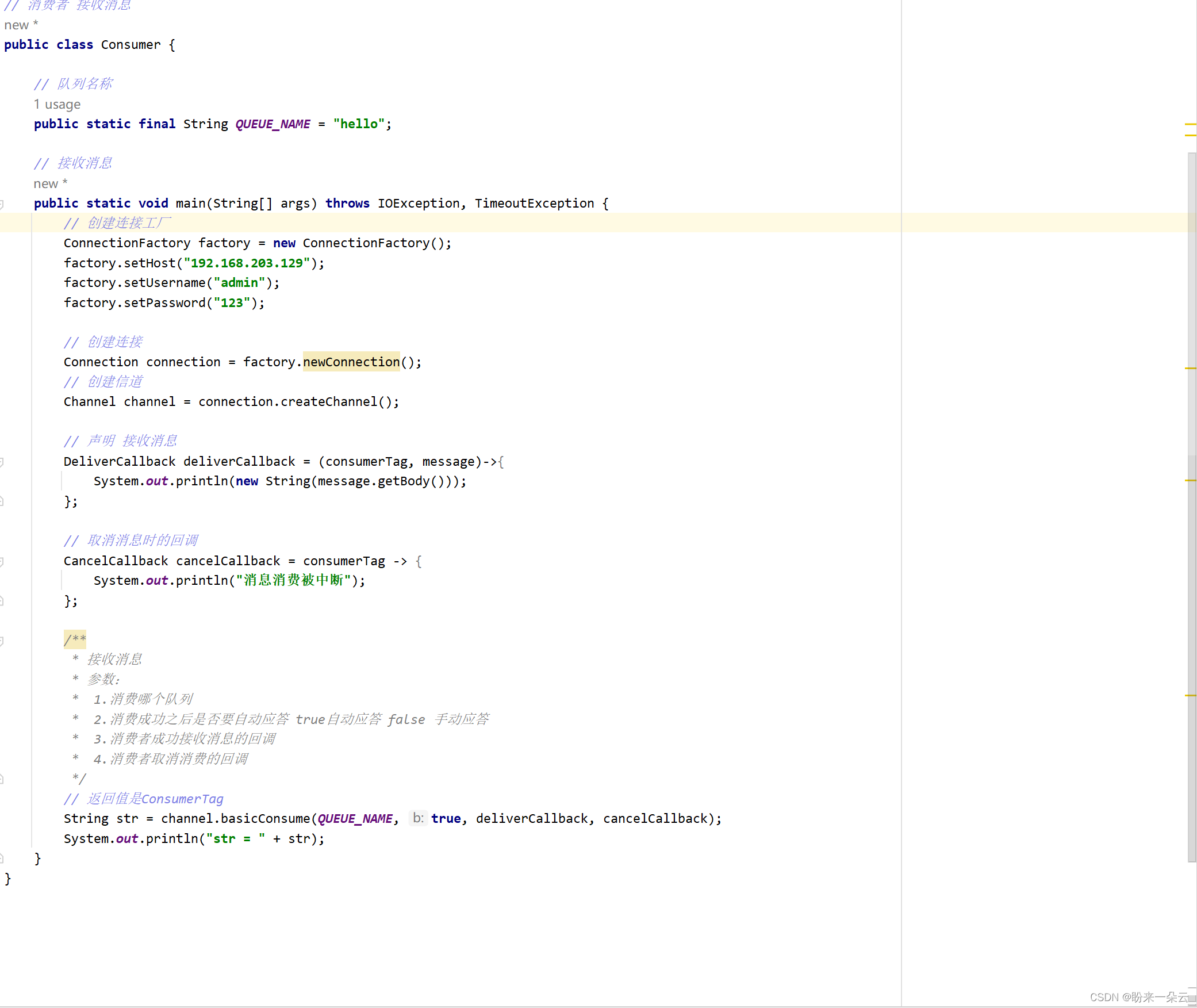Screen dimensions: 1197x1008
Task: Click the '// 返回值是ConsumerTag' comment
Action: coord(144,799)
